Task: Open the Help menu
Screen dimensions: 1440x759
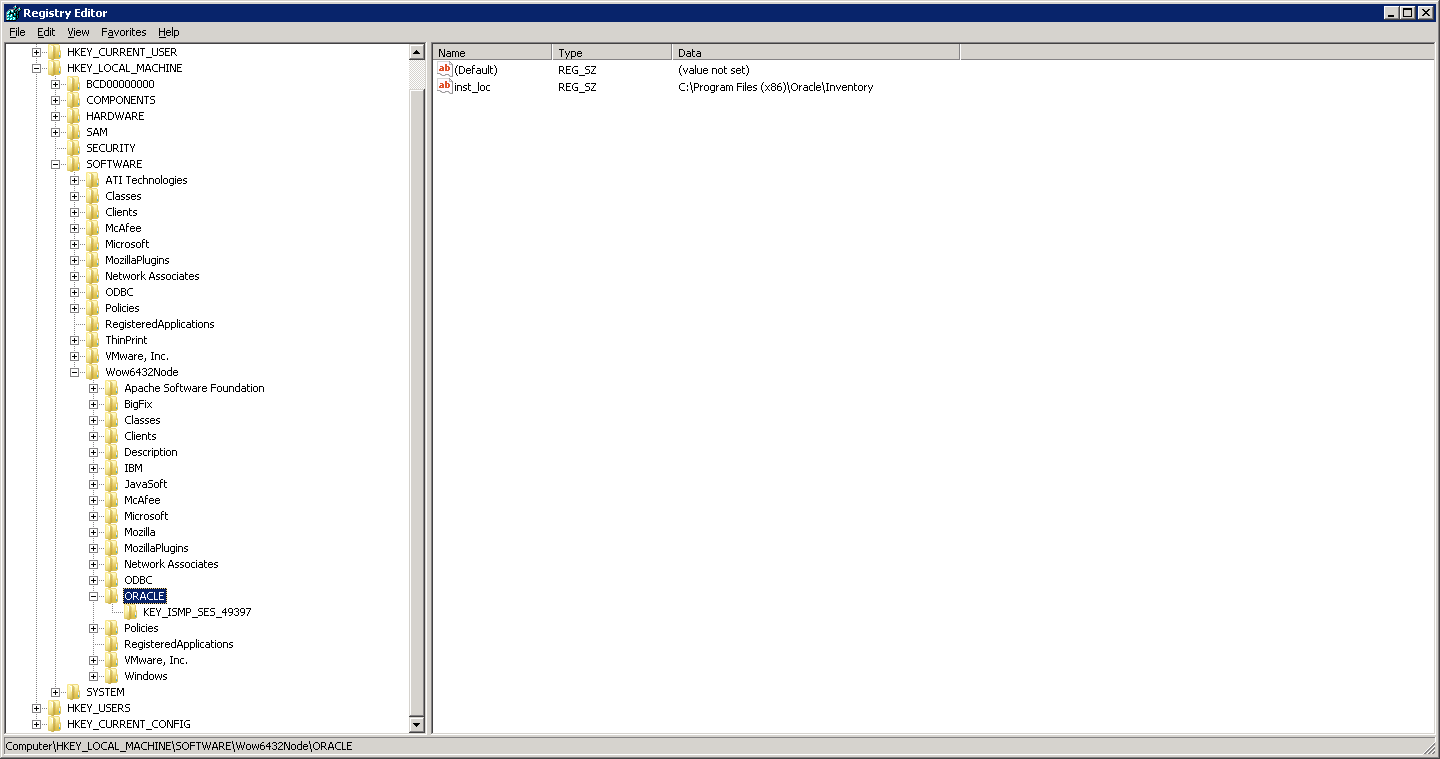Action: click(168, 32)
